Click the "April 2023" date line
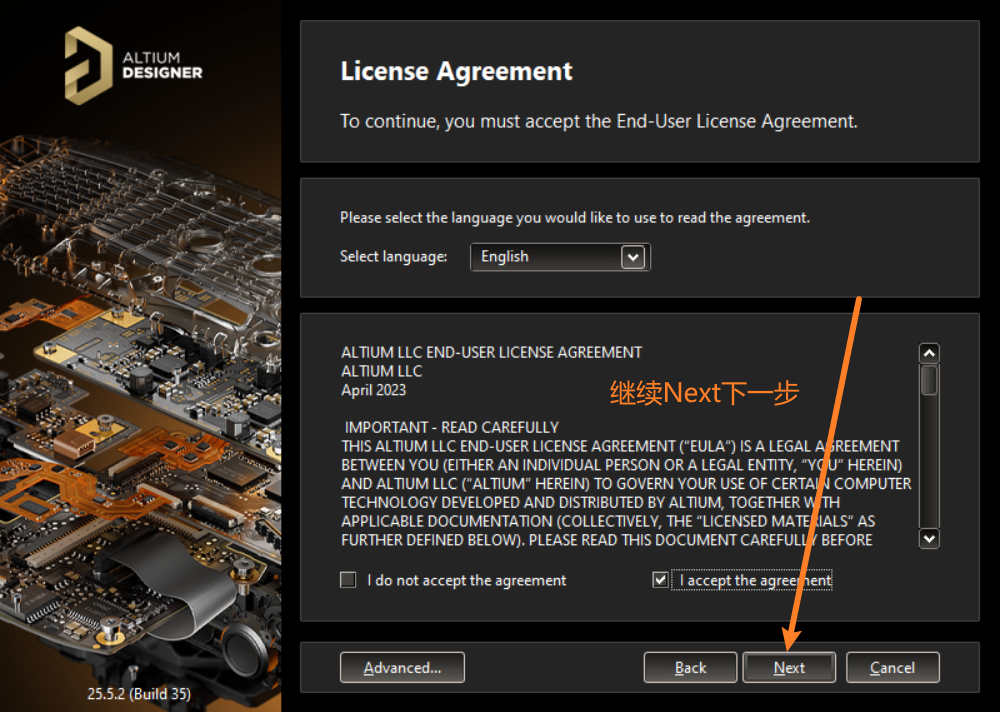The height and width of the screenshot is (712, 1000). (x=373, y=390)
